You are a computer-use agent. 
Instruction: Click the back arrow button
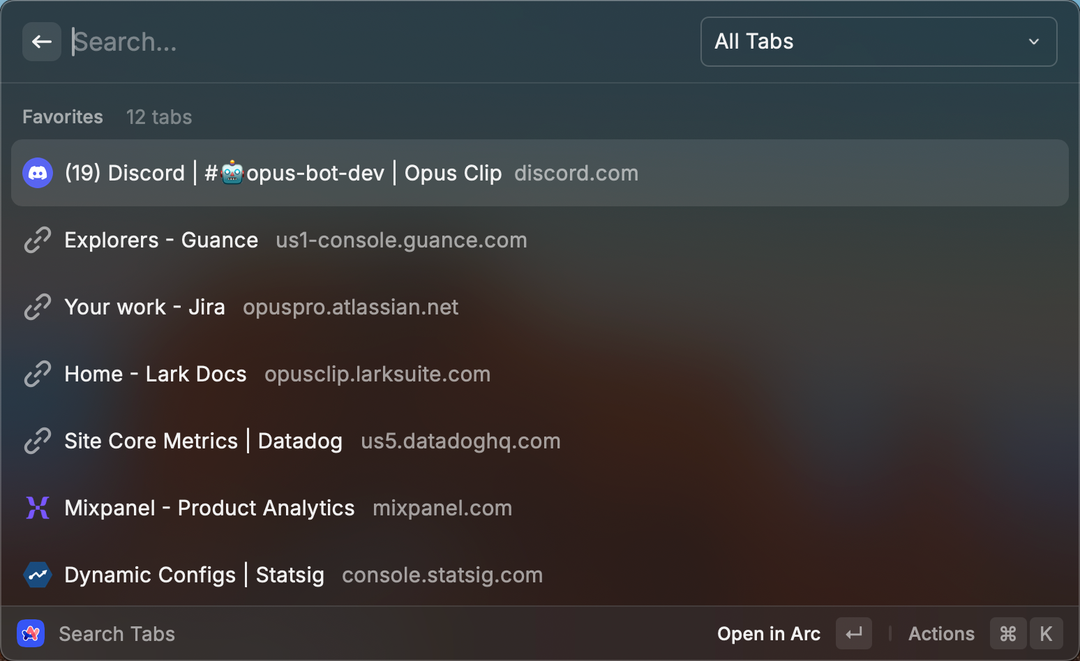pos(41,42)
